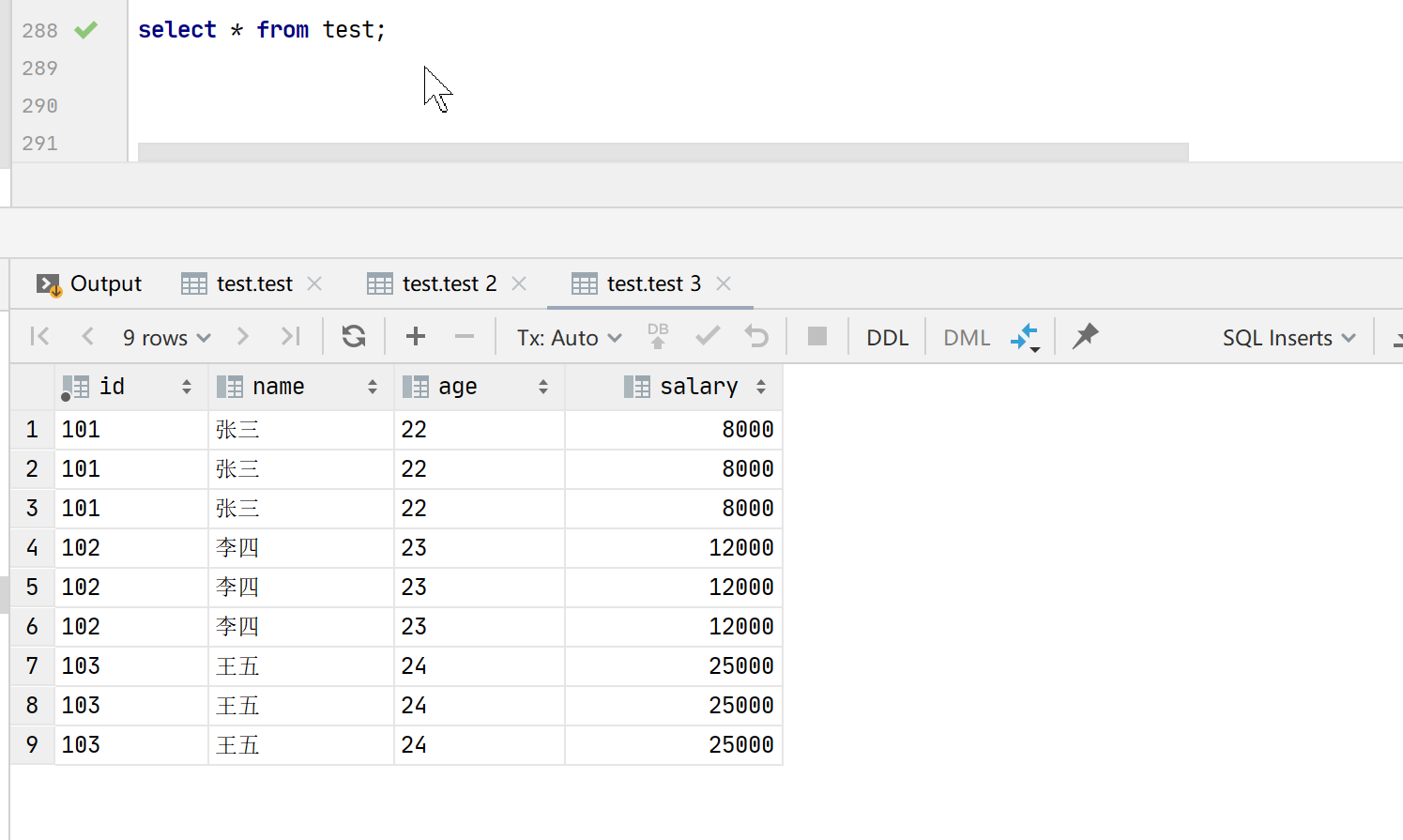
Task: Pin the current result tab
Action: [1085, 337]
